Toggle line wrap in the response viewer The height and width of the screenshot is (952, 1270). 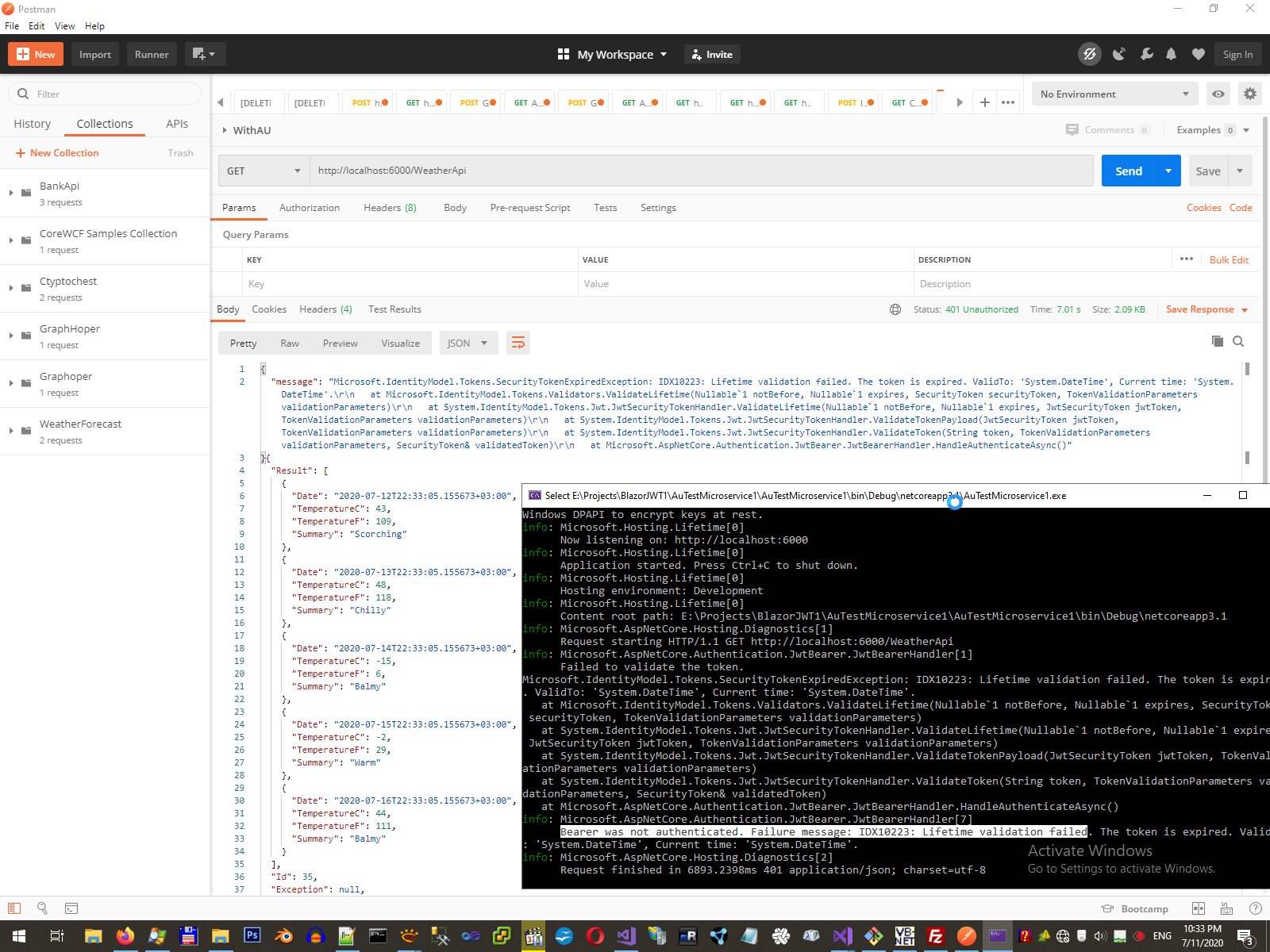518,343
